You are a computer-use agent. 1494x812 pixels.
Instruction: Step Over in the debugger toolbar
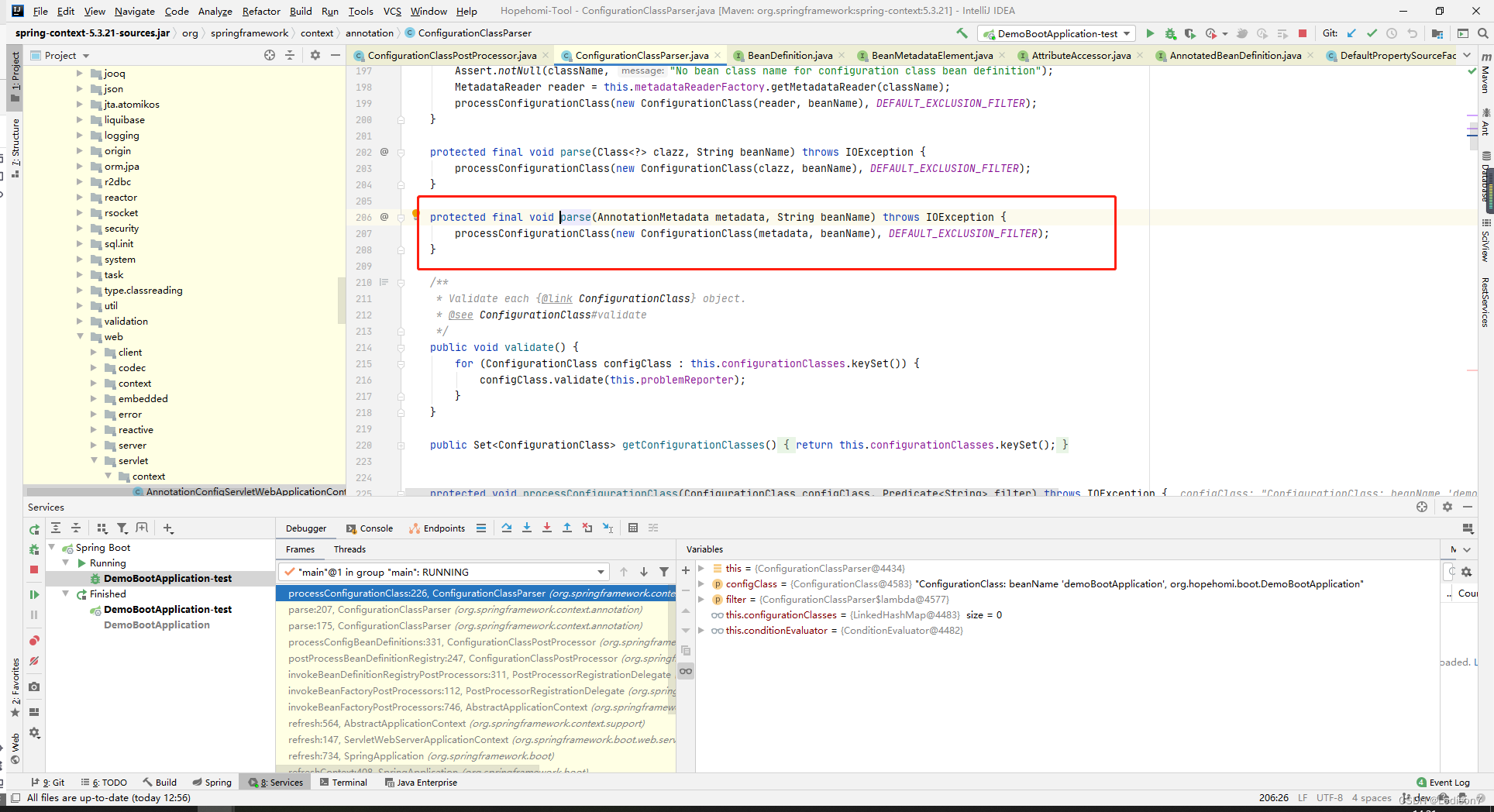tap(507, 528)
